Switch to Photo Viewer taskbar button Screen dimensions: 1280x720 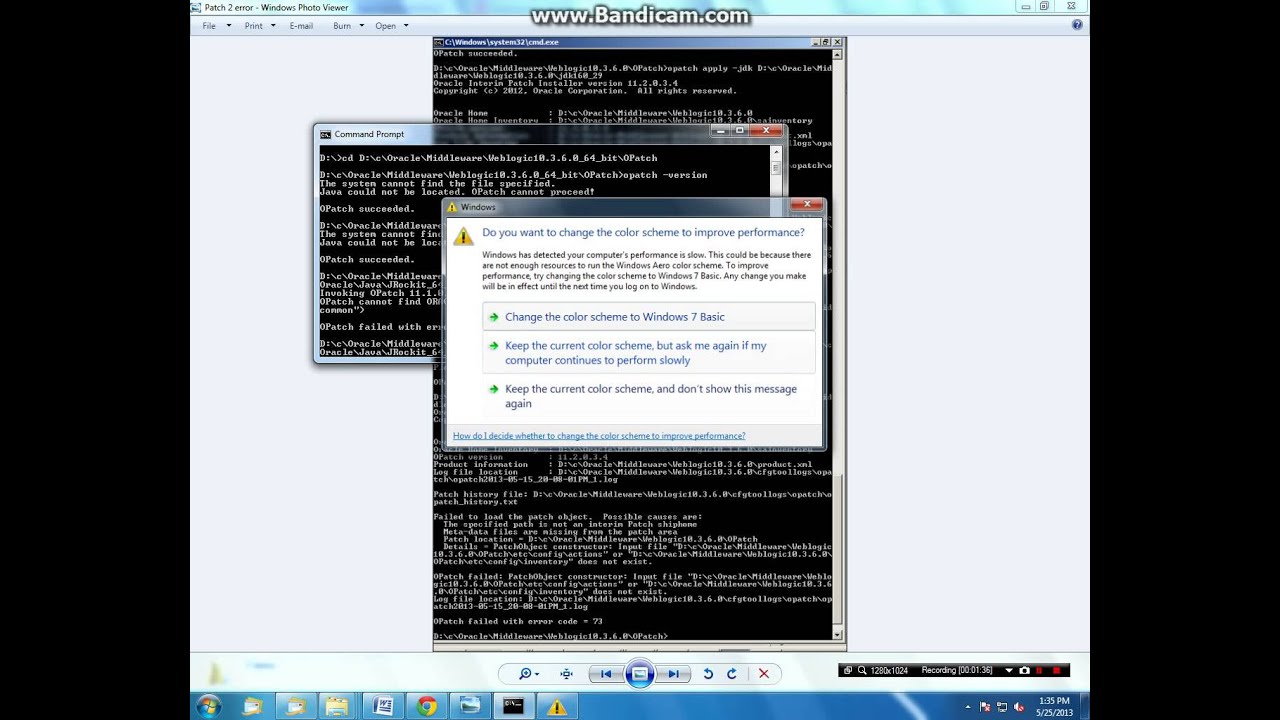pos(469,707)
